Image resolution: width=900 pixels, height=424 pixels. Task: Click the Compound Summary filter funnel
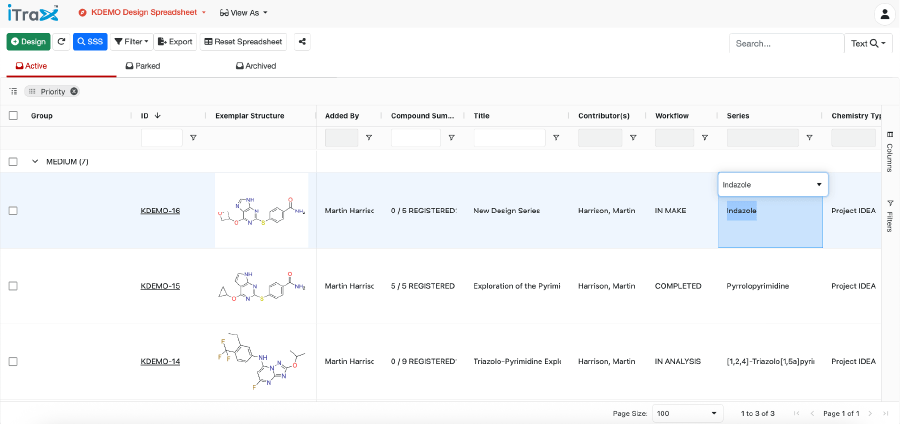pos(452,138)
